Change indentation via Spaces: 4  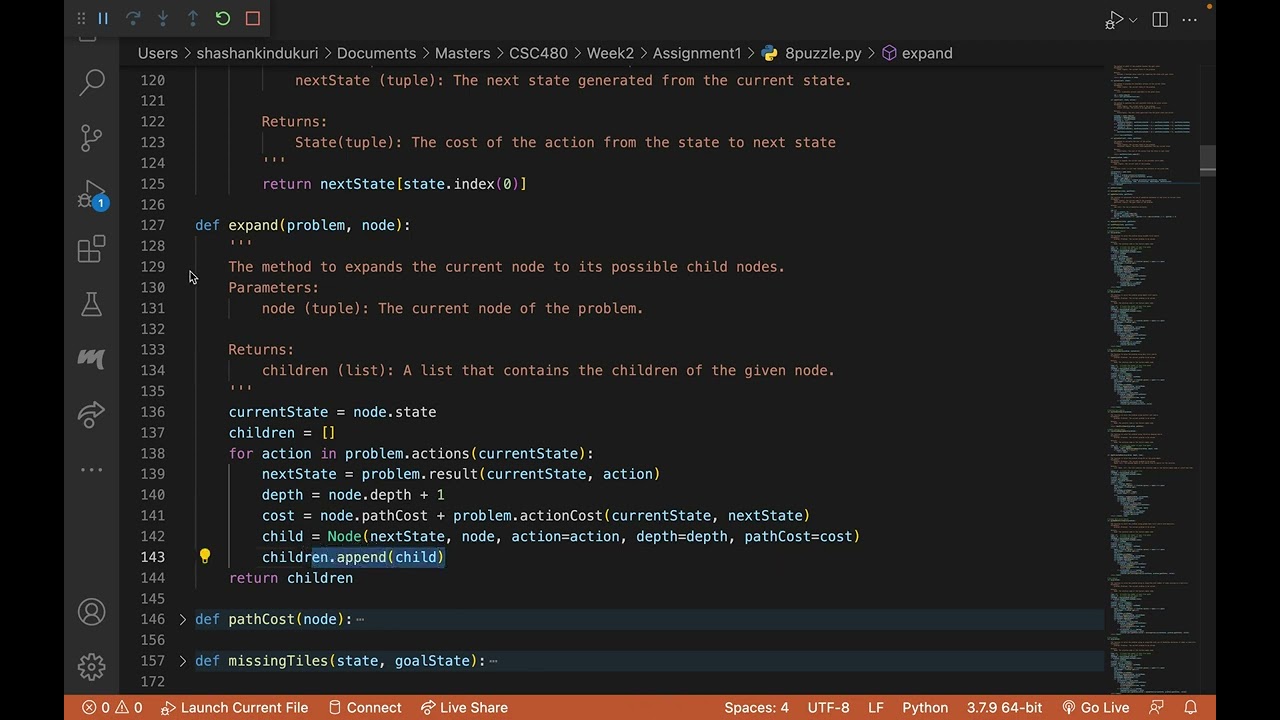[x=756, y=707]
